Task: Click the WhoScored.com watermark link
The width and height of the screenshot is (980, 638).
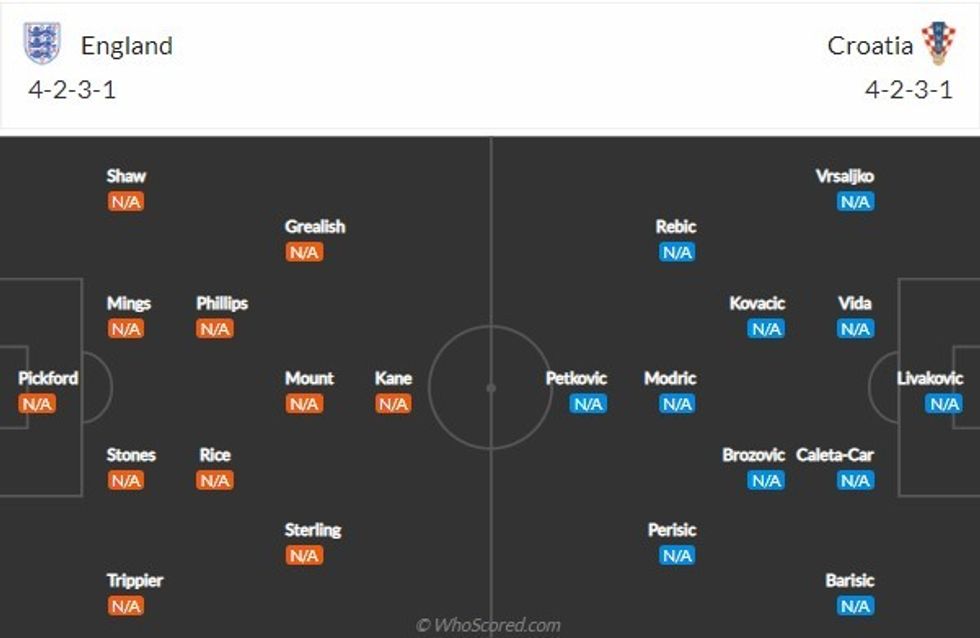Action: point(489,625)
